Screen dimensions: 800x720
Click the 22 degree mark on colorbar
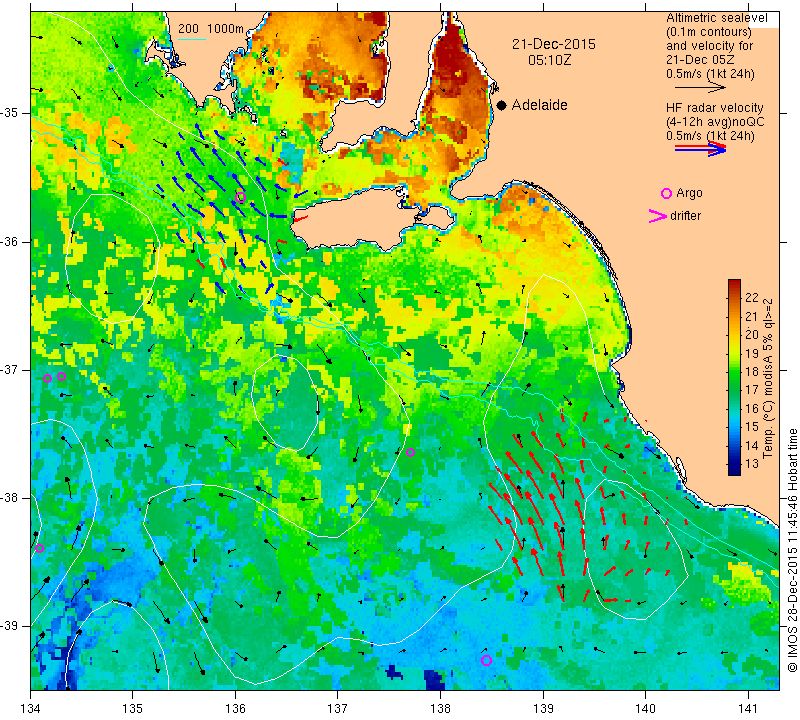pyautogui.click(x=751, y=298)
